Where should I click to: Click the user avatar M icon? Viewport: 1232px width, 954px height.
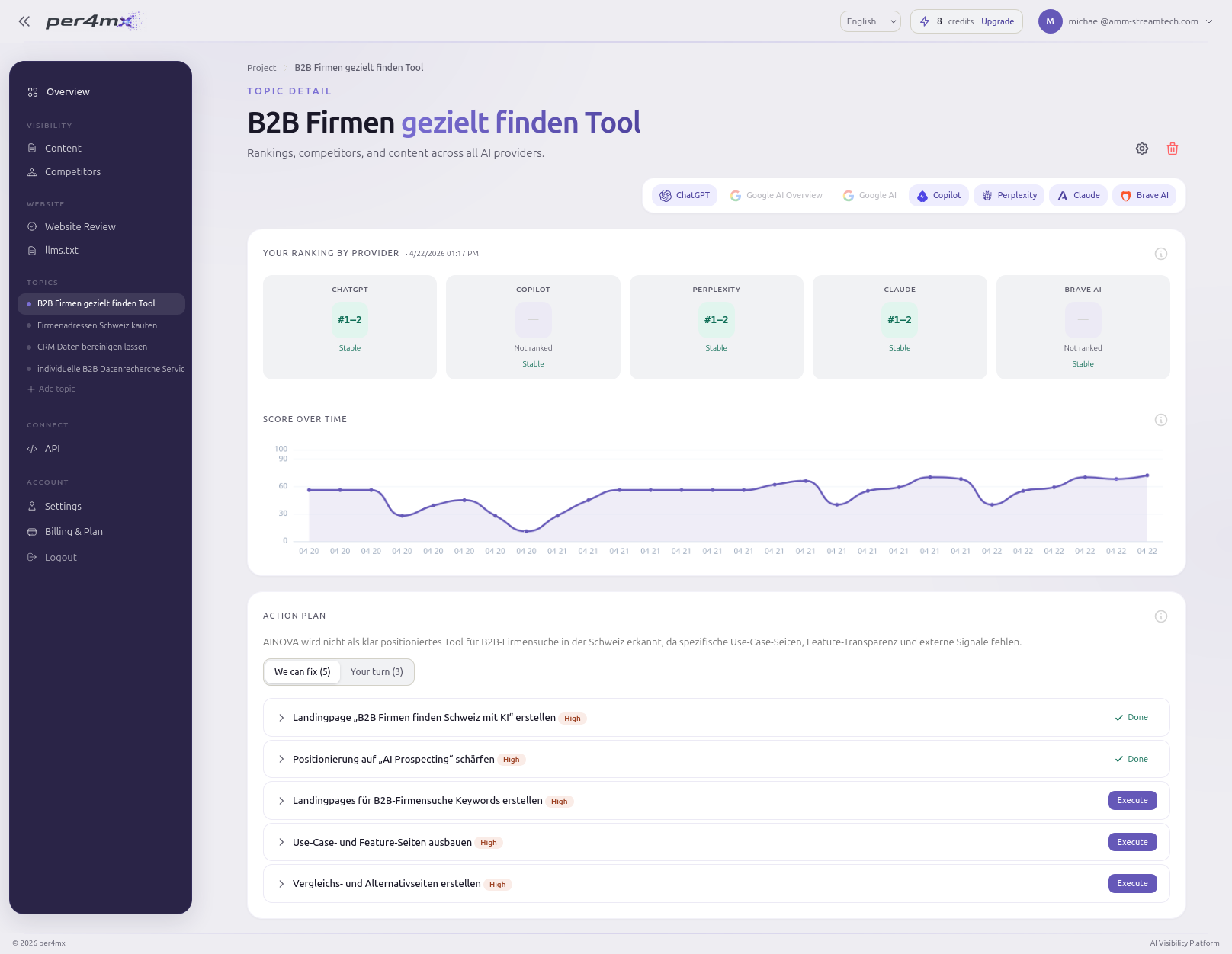pyautogui.click(x=1050, y=21)
